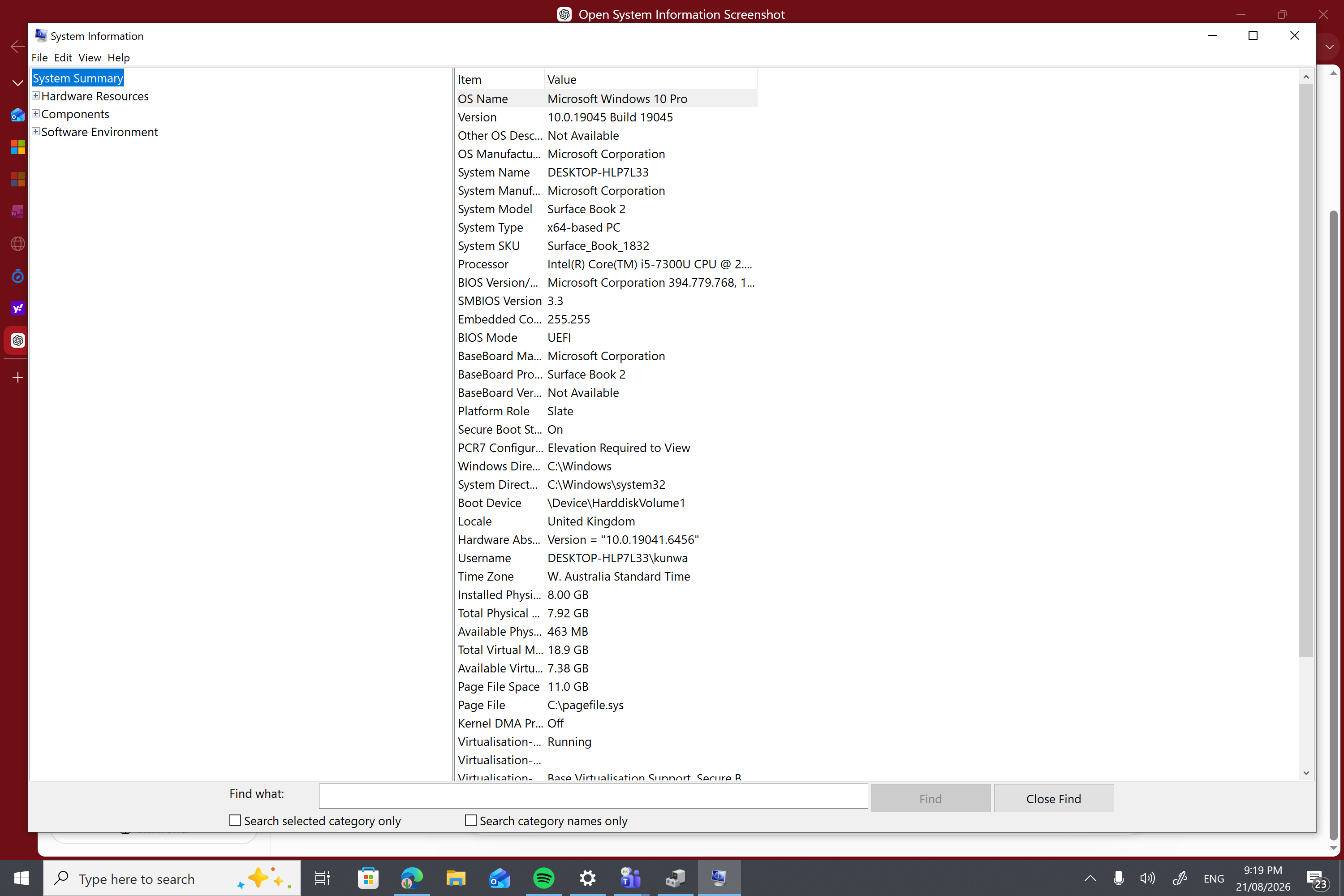The width and height of the screenshot is (1344, 896).
Task: Click the down chevron below the back arrow
Action: 18,83
